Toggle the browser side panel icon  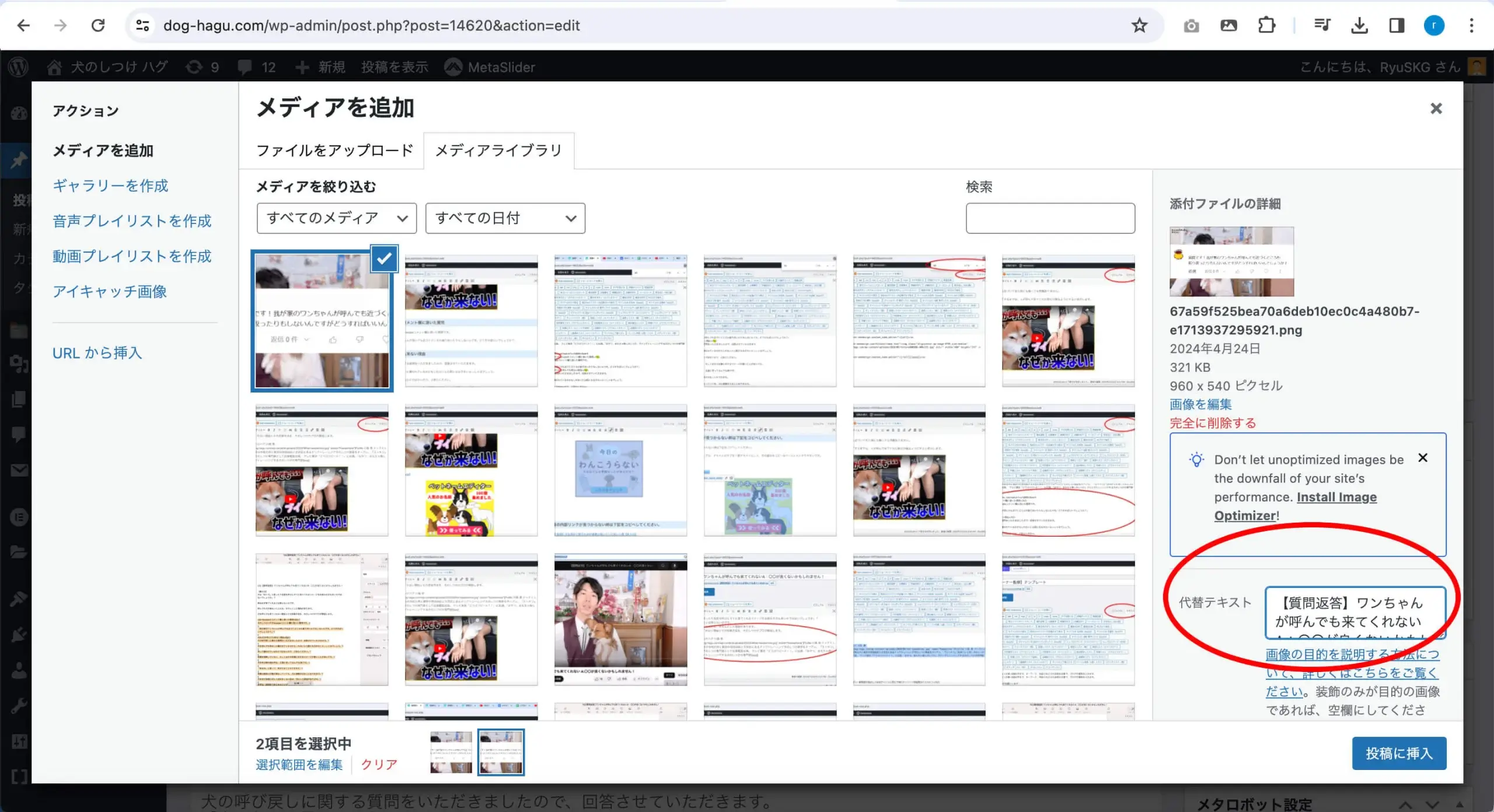[1397, 25]
